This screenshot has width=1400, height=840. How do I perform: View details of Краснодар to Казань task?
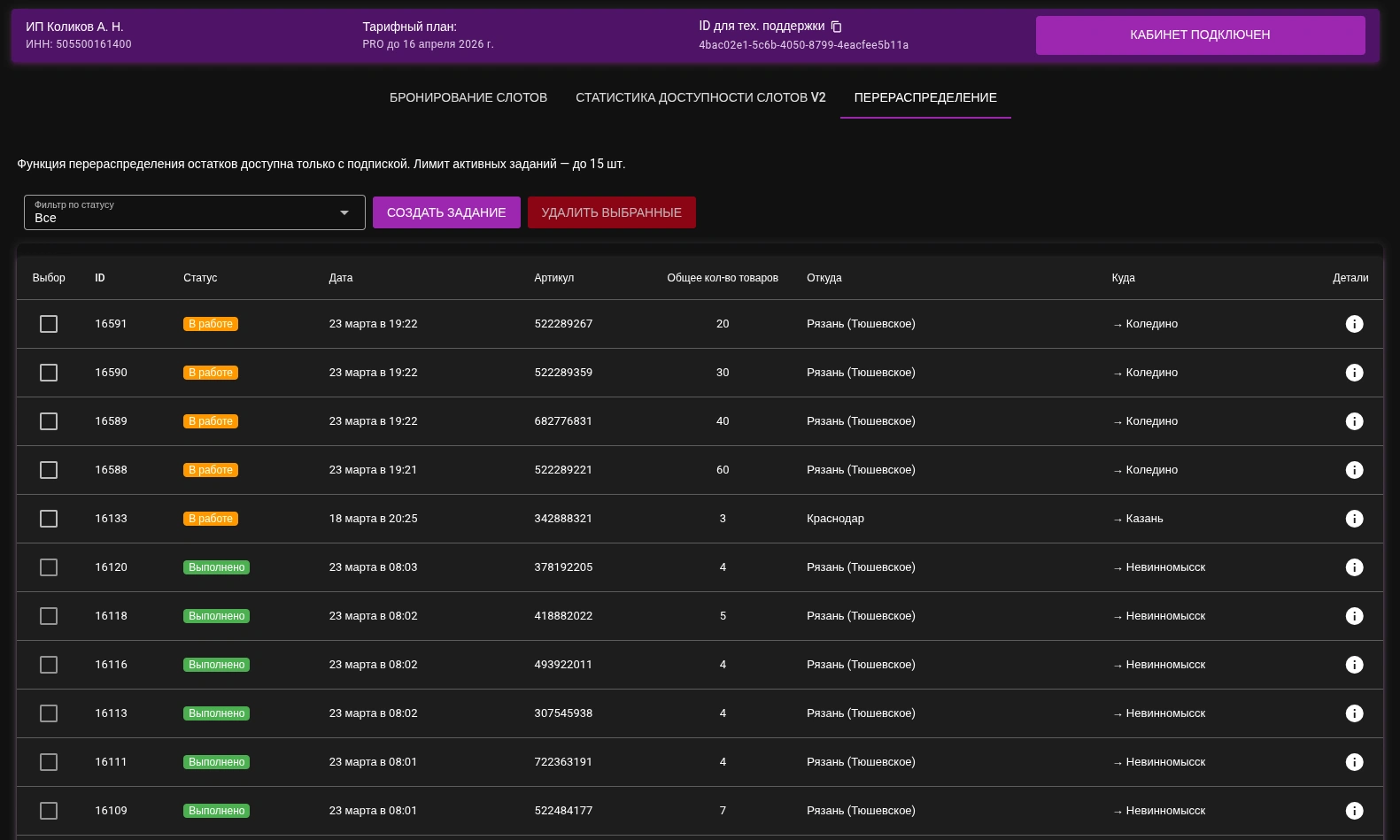tap(1354, 519)
